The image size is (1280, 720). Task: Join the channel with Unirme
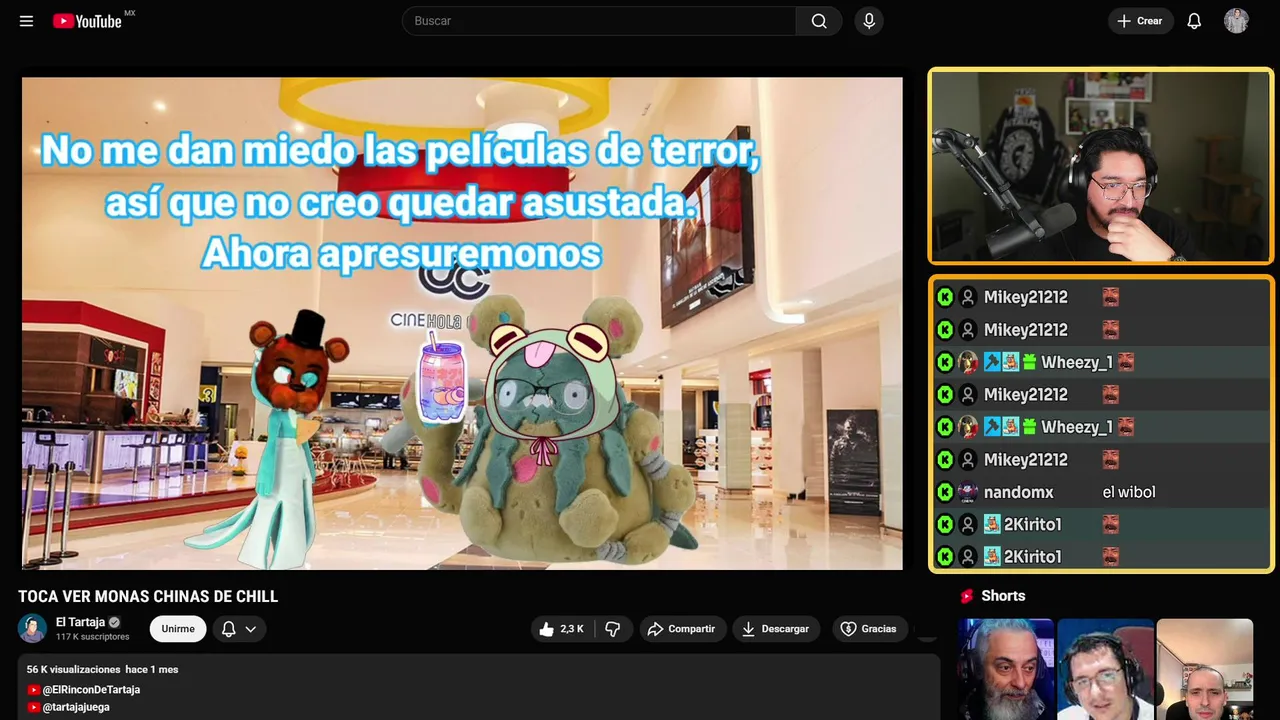[178, 629]
